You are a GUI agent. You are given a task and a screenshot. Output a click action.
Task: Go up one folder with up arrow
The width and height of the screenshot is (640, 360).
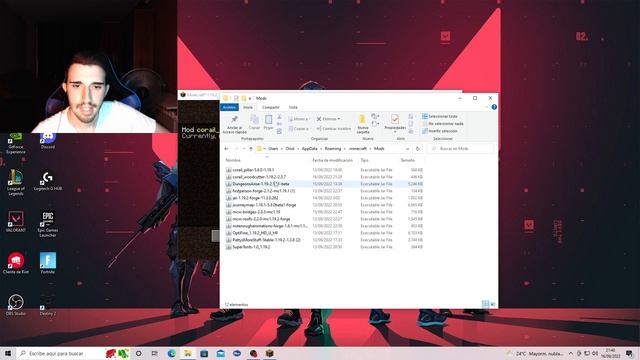251,149
